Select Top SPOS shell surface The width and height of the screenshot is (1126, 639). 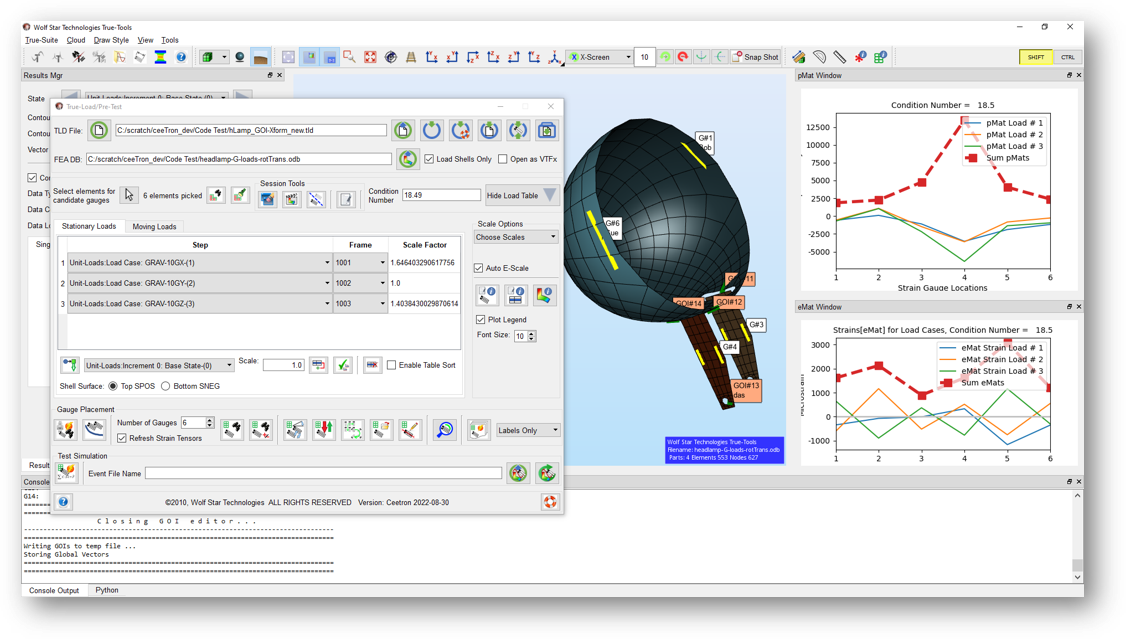113,386
